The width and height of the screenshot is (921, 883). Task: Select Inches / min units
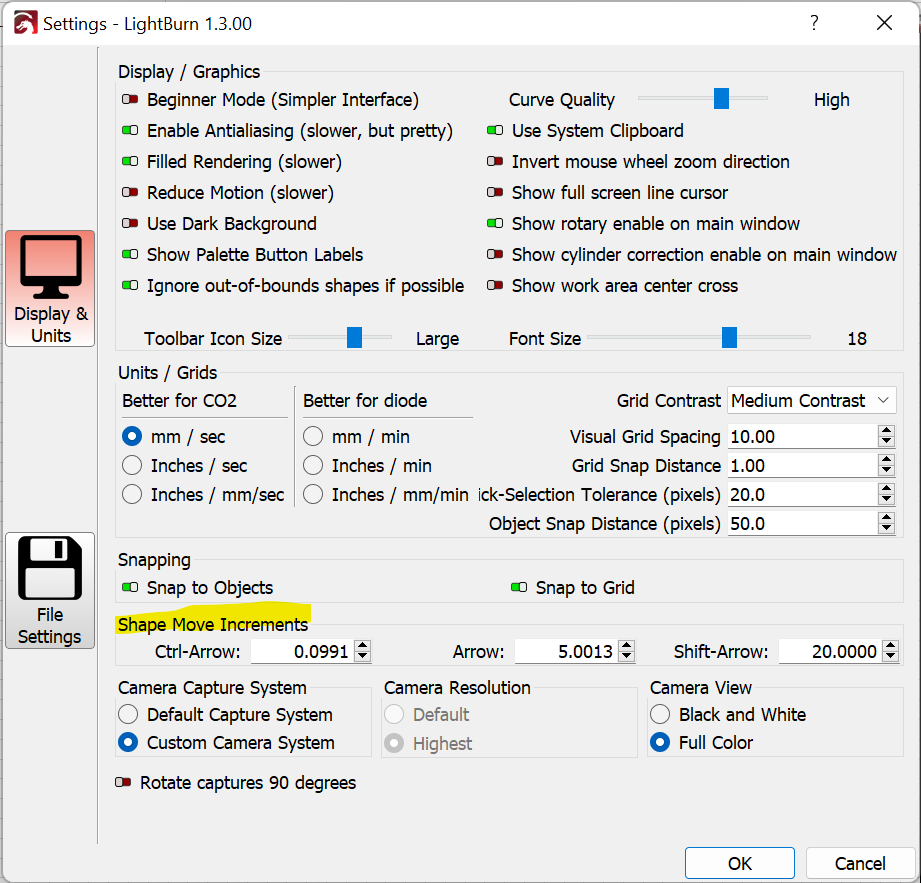pyautogui.click(x=313, y=465)
